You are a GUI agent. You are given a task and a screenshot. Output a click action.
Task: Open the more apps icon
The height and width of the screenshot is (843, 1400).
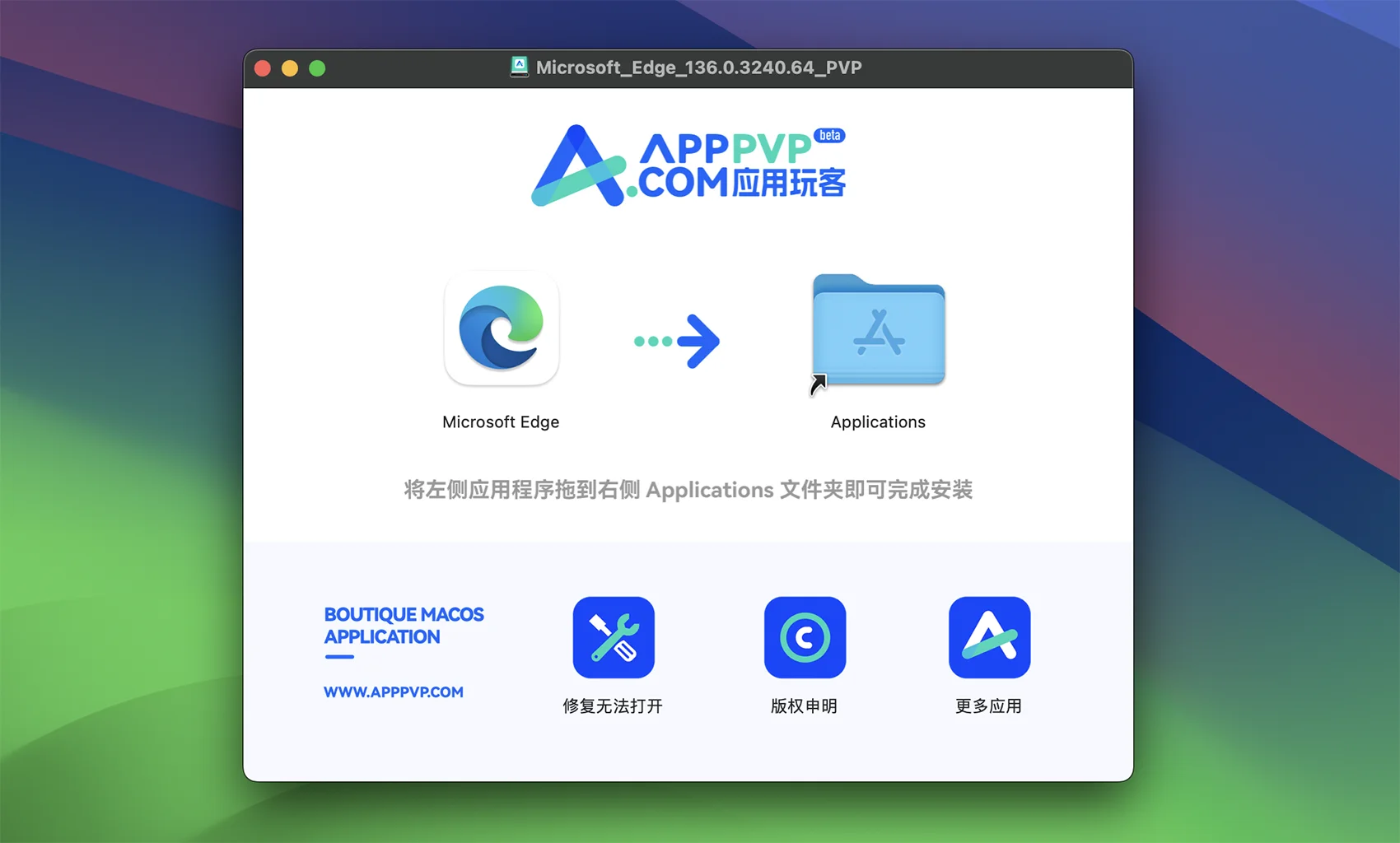pyautogui.click(x=989, y=637)
